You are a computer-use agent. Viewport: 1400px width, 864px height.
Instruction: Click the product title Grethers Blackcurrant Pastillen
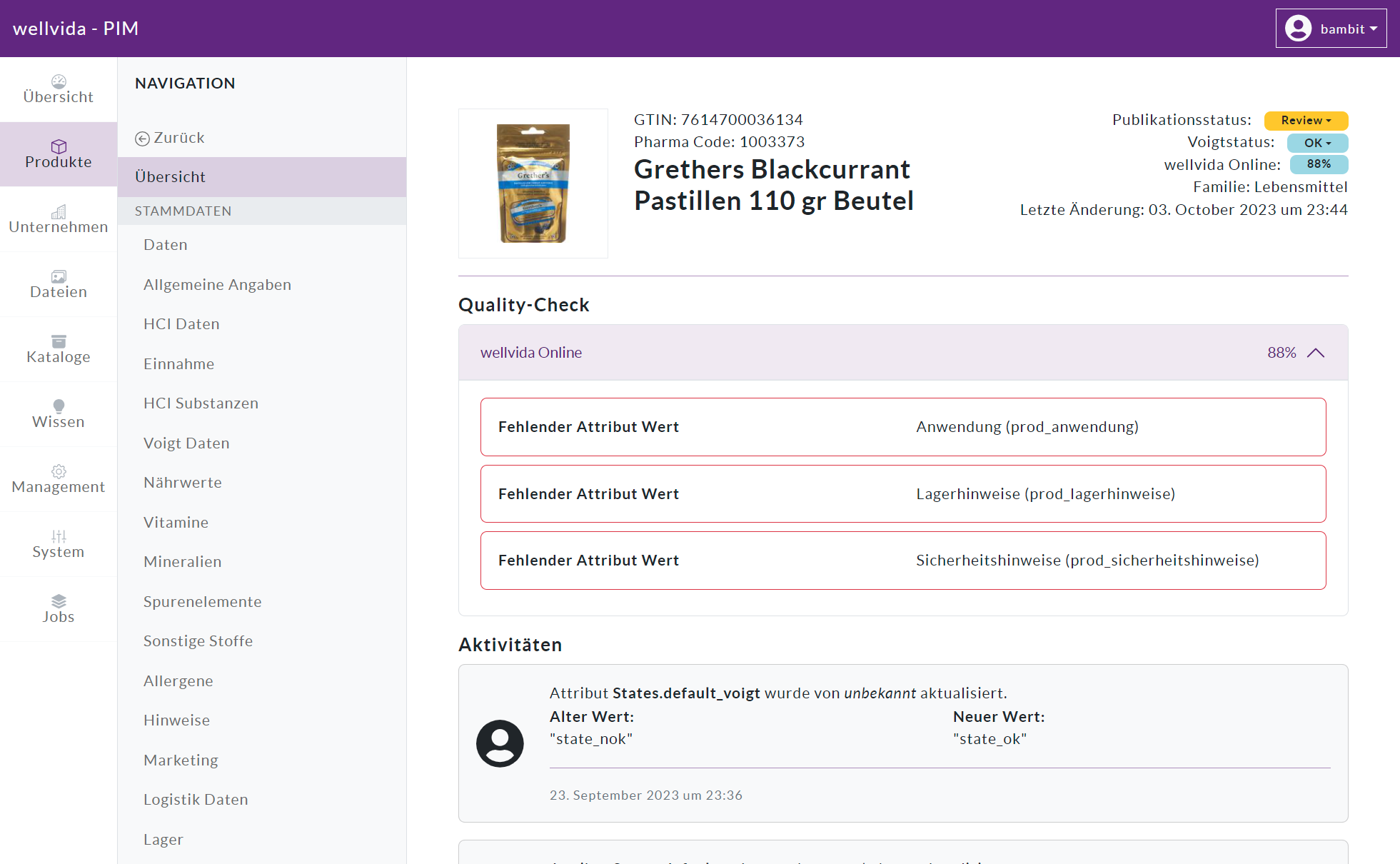pos(774,185)
